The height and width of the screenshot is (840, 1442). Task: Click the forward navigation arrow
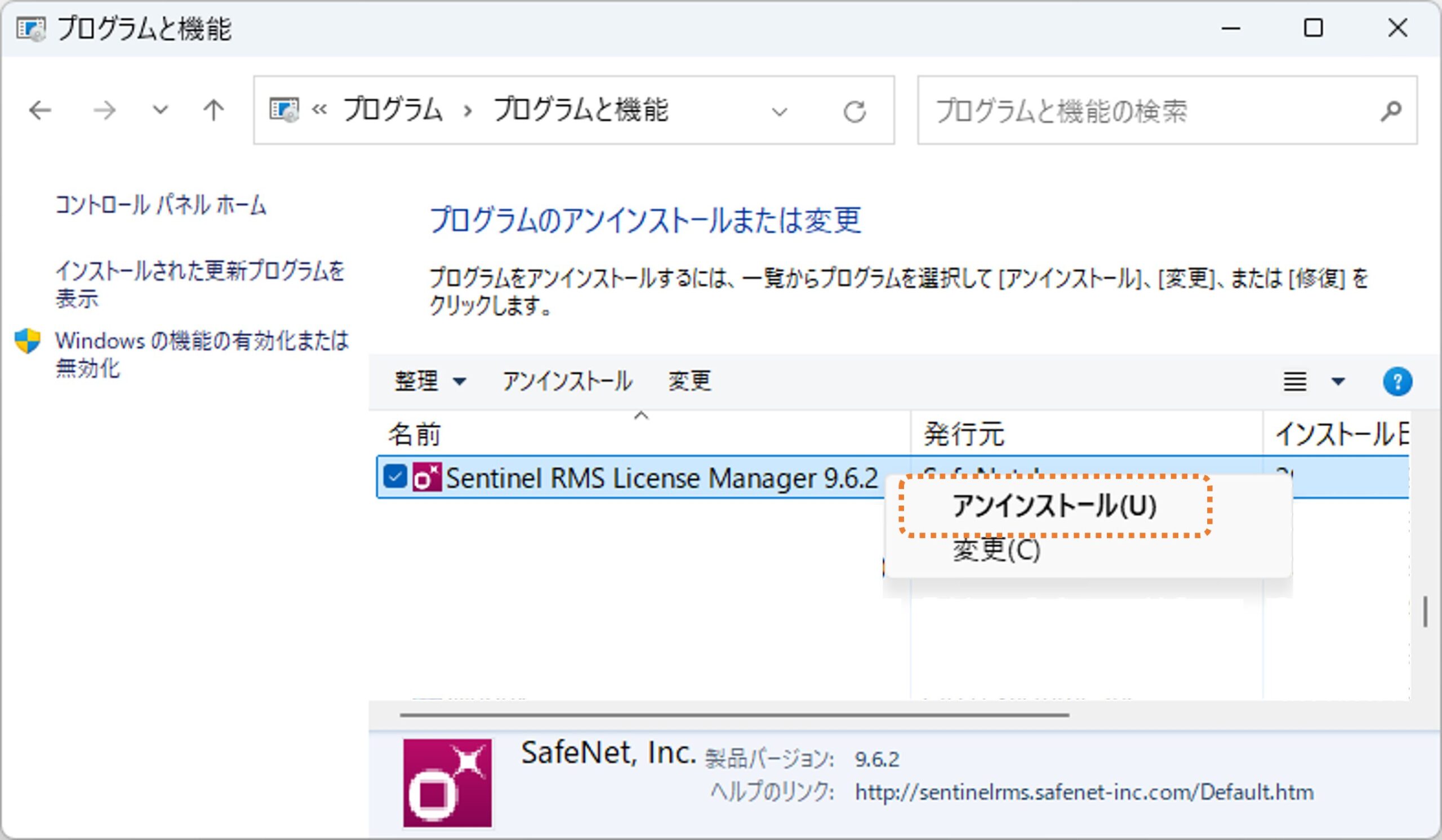[104, 110]
